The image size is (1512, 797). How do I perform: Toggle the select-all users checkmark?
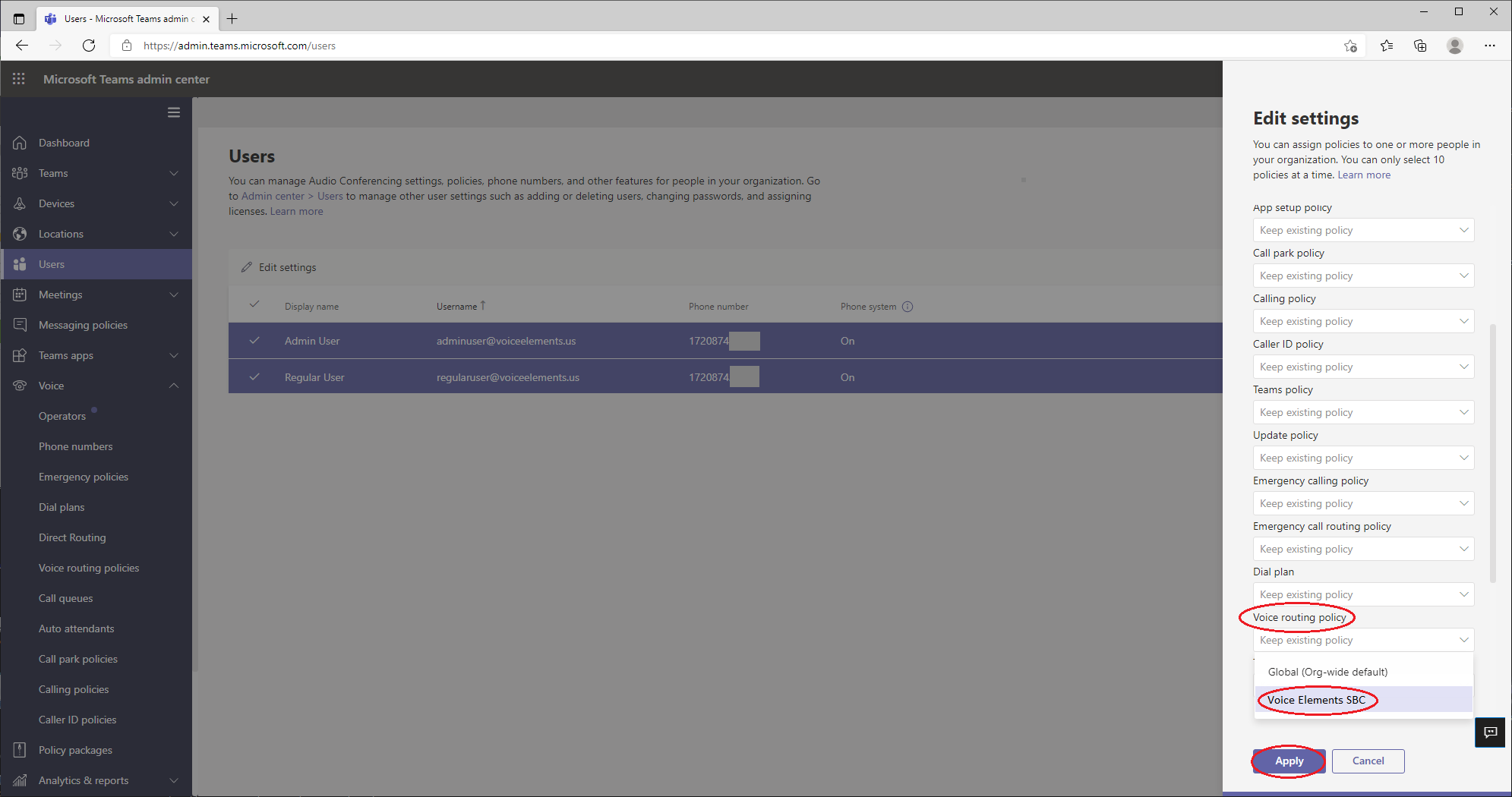tap(254, 304)
